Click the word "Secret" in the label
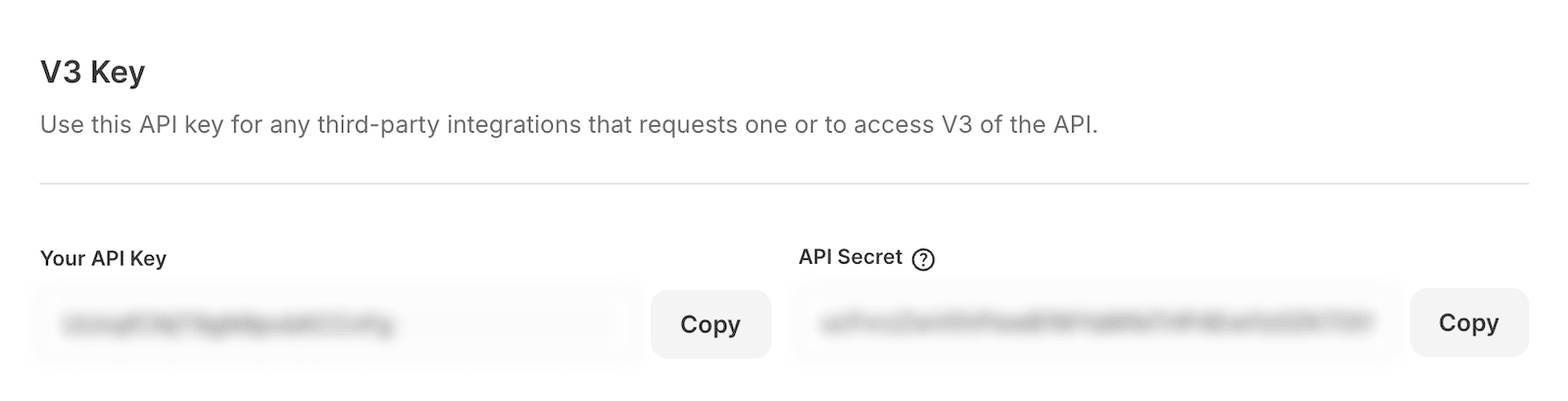Image resolution: width=1568 pixels, height=401 pixels. point(868,257)
